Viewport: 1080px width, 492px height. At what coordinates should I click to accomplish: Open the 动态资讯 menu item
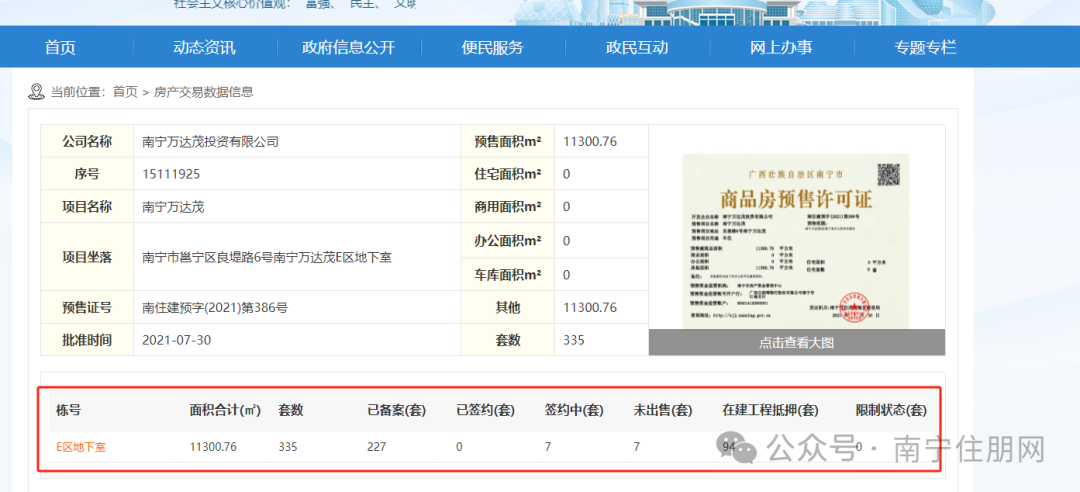point(204,48)
